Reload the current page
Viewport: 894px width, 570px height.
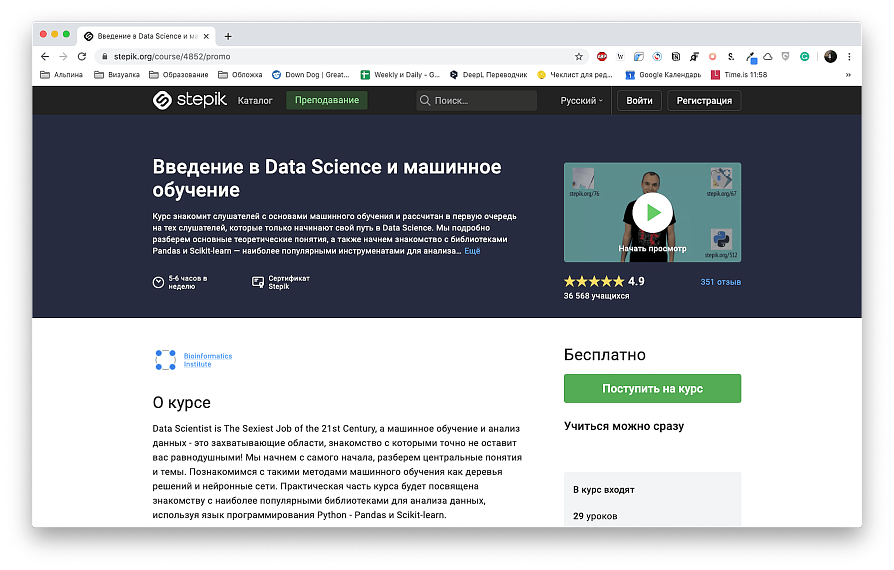pyautogui.click(x=82, y=56)
